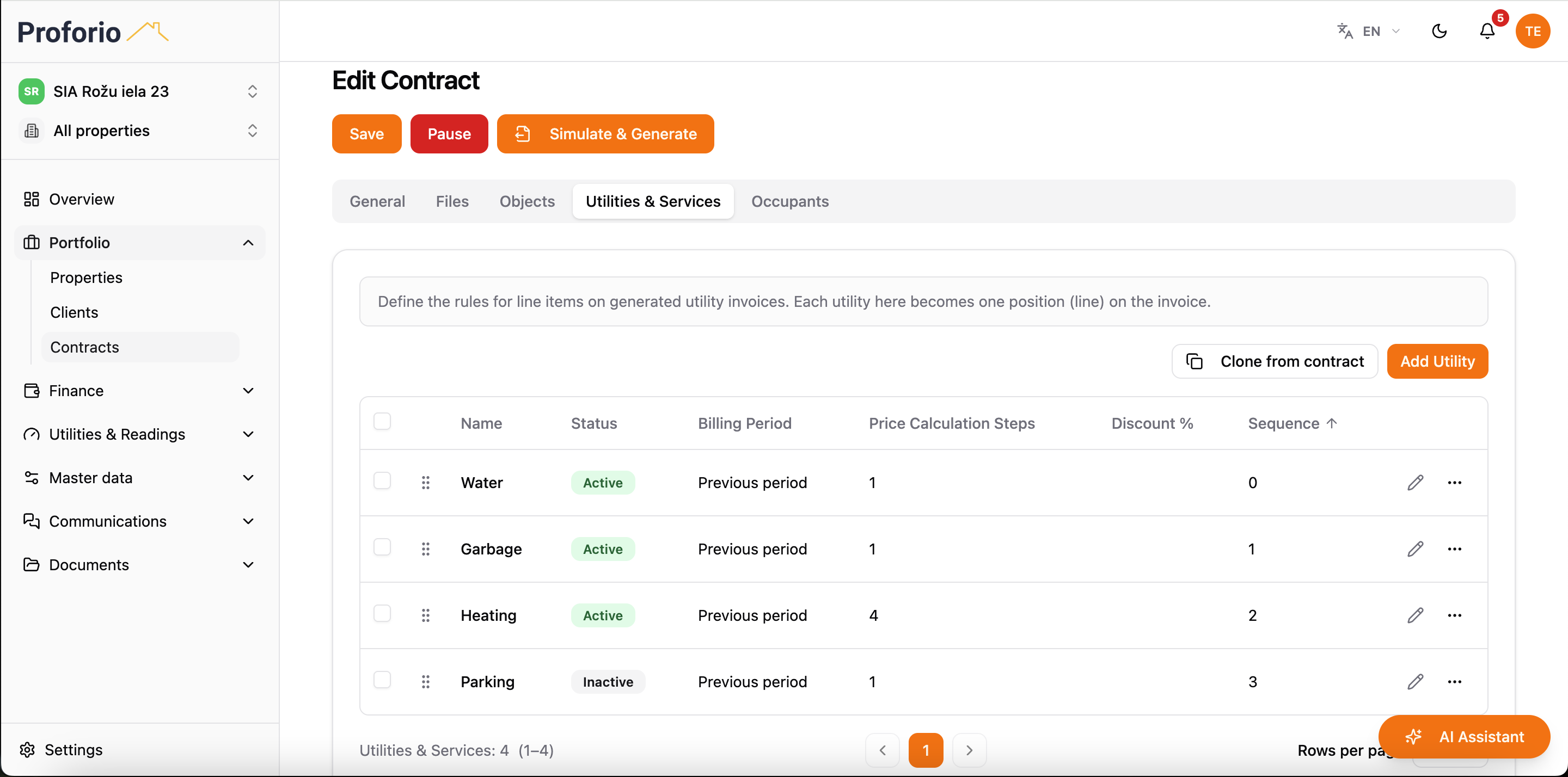Image resolution: width=1568 pixels, height=777 pixels.
Task: Click the Overview dashboard icon
Action: click(32, 199)
